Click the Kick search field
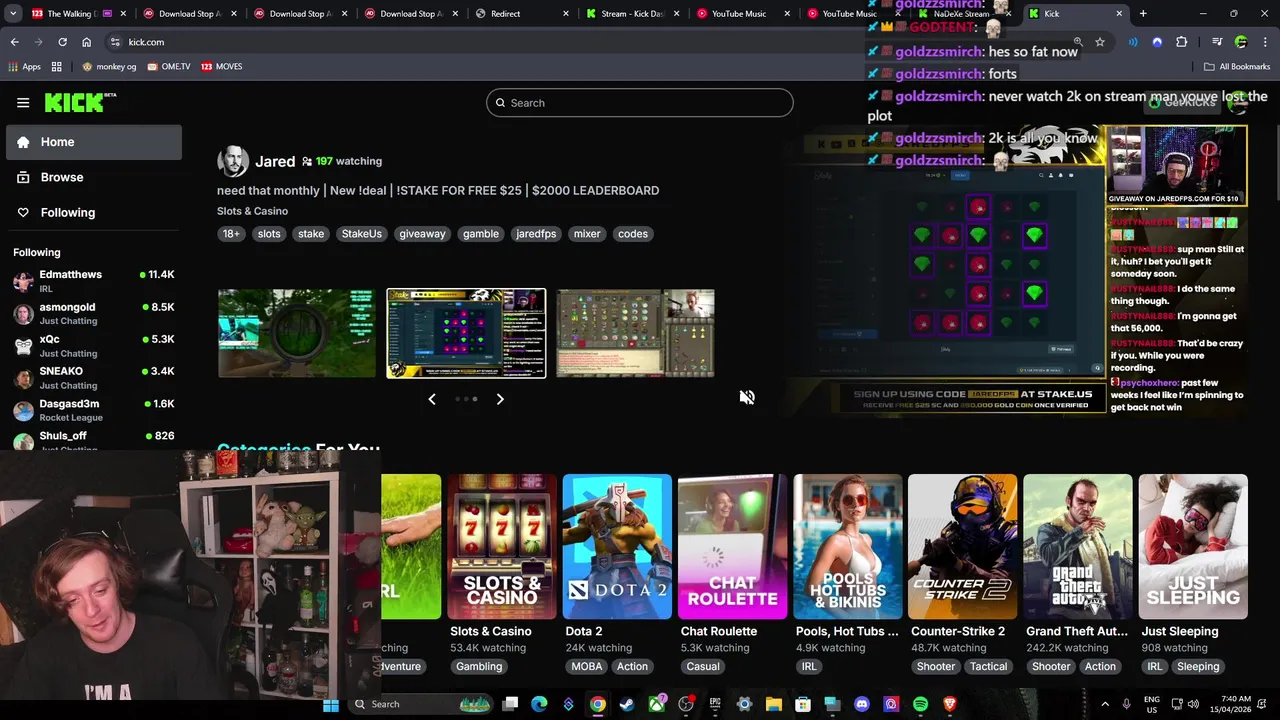This screenshot has height=720, width=1280. click(640, 103)
